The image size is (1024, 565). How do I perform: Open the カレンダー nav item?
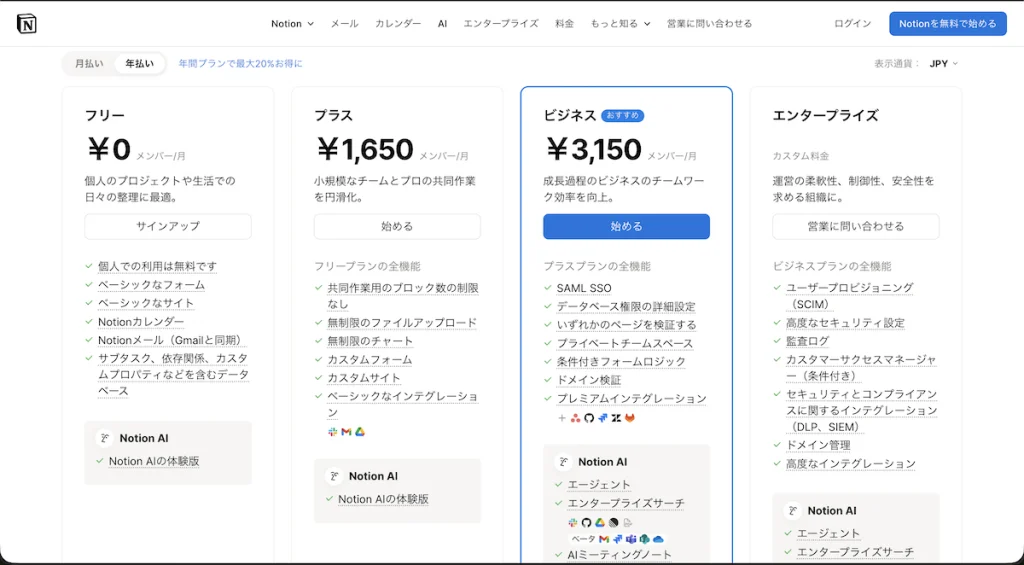click(398, 24)
